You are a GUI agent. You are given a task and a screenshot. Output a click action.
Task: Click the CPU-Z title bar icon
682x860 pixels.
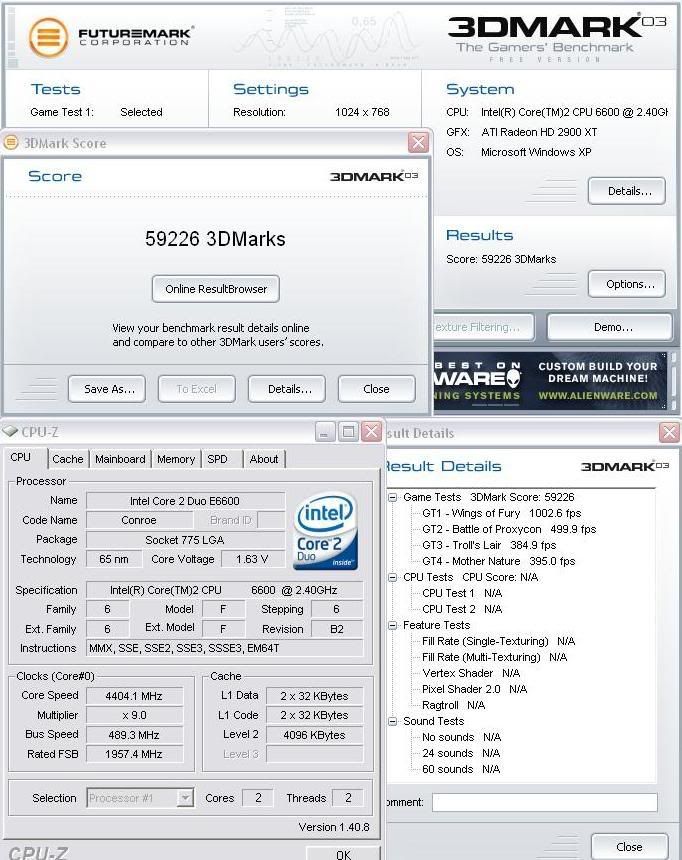(x=10, y=432)
